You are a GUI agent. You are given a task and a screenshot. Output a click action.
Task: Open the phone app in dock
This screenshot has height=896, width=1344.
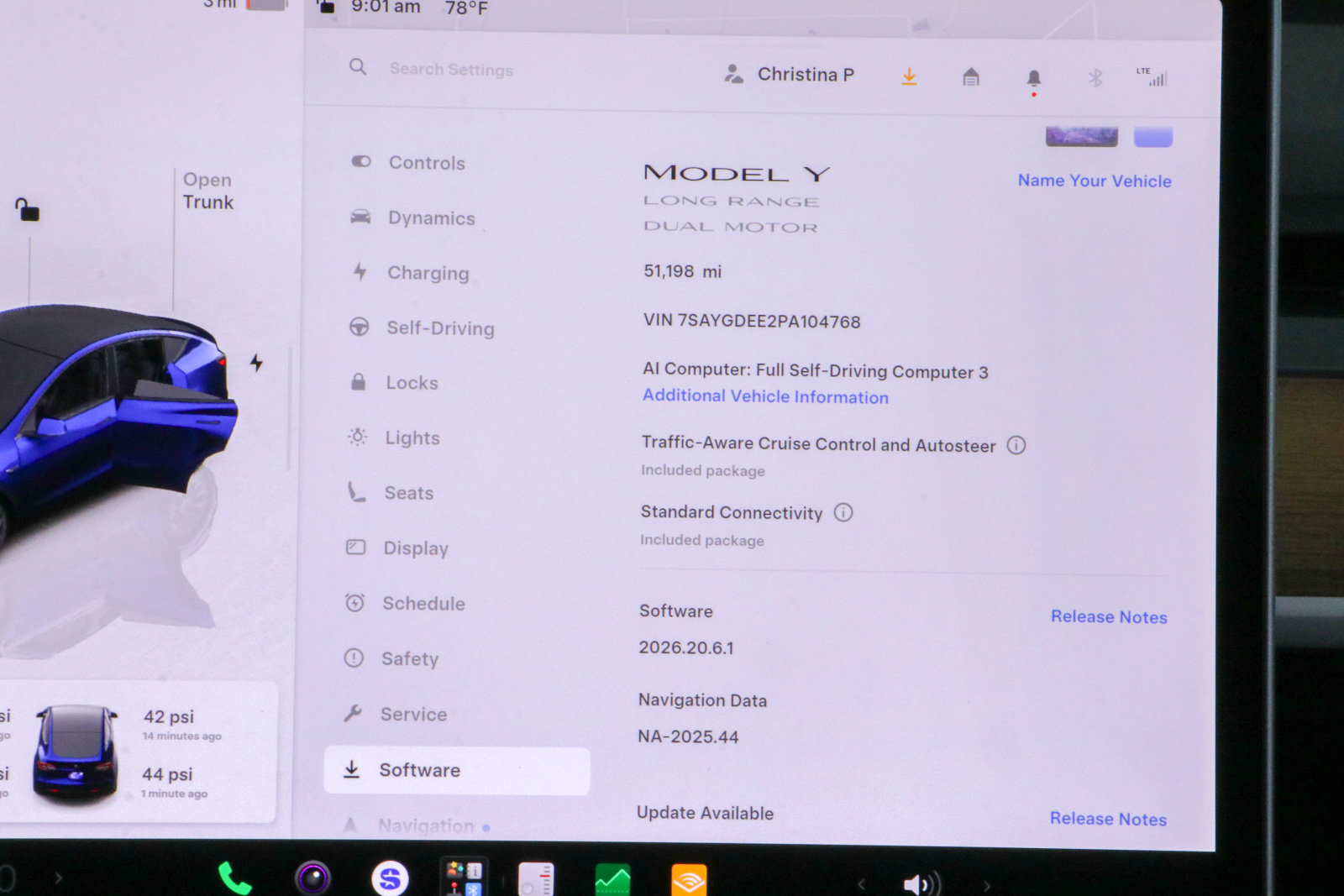(x=234, y=878)
